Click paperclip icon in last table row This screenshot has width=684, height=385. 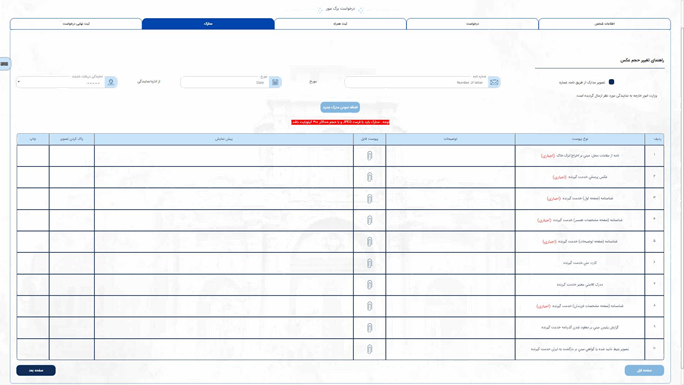click(369, 349)
